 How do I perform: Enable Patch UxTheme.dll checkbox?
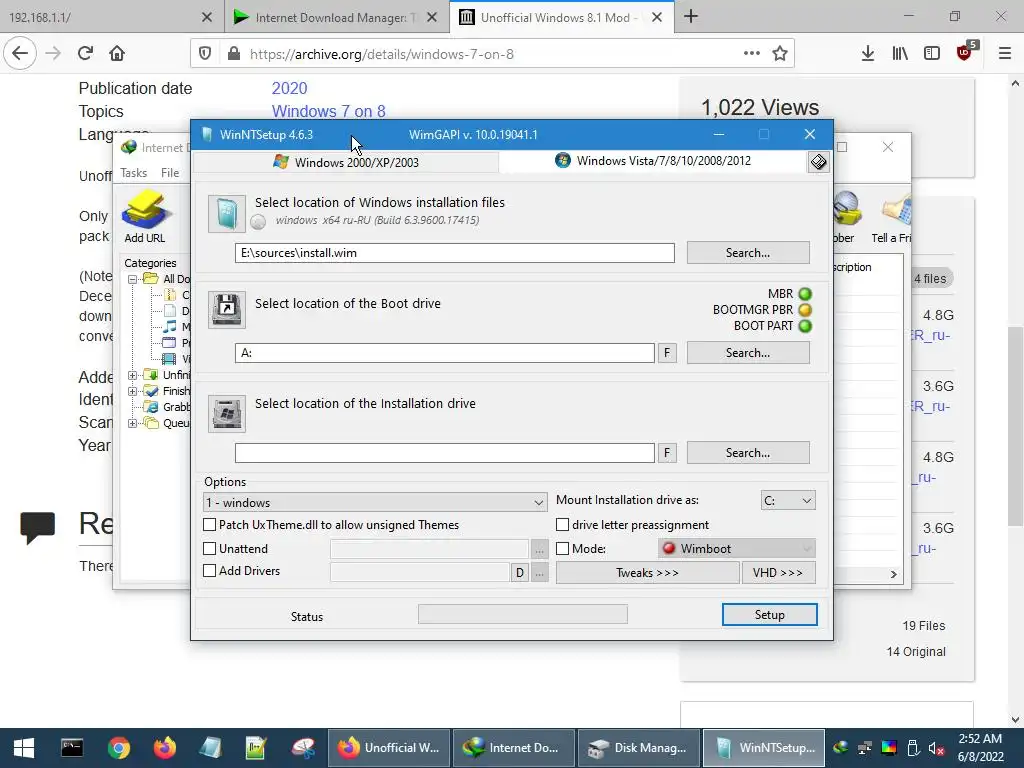pos(210,524)
